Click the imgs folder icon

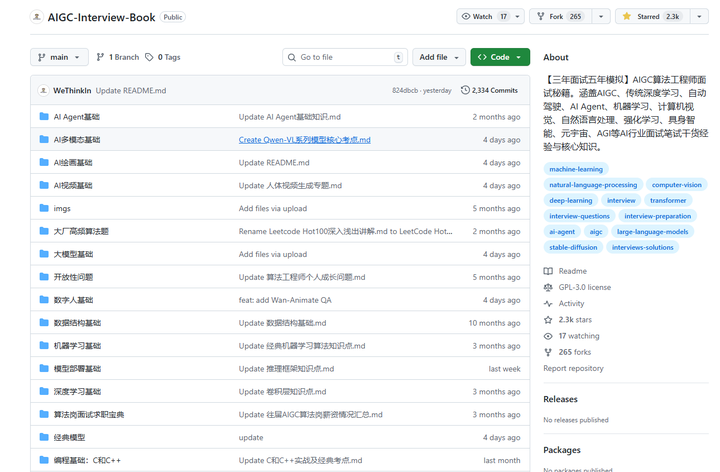pyautogui.click(x=44, y=208)
